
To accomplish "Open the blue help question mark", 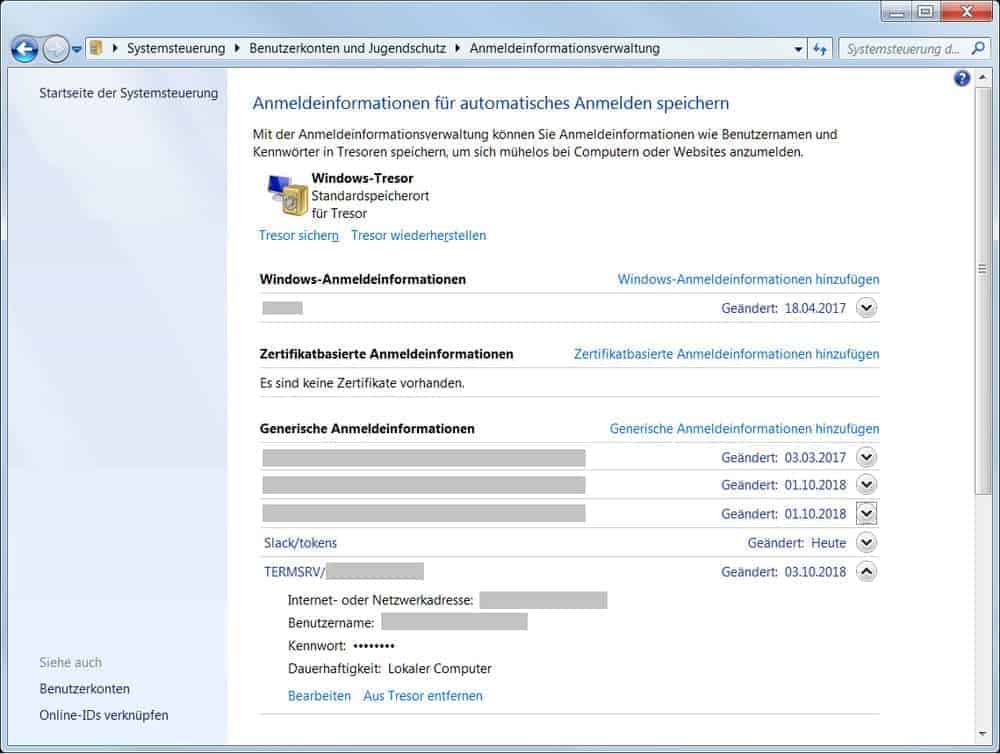I will (962, 78).
